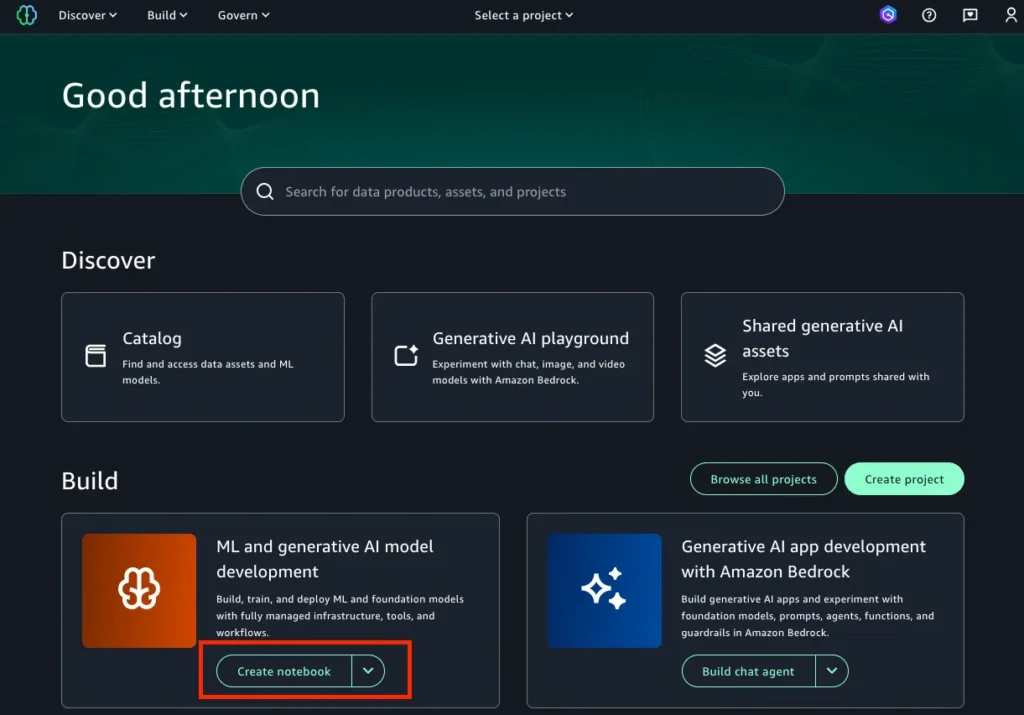
Task: Click the orange ML model development thumbnail
Action: pos(139,590)
